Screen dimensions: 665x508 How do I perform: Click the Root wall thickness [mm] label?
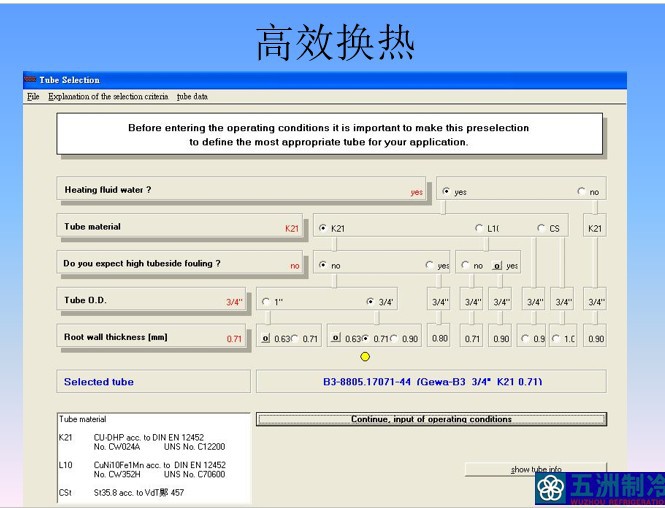click(x=116, y=337)
